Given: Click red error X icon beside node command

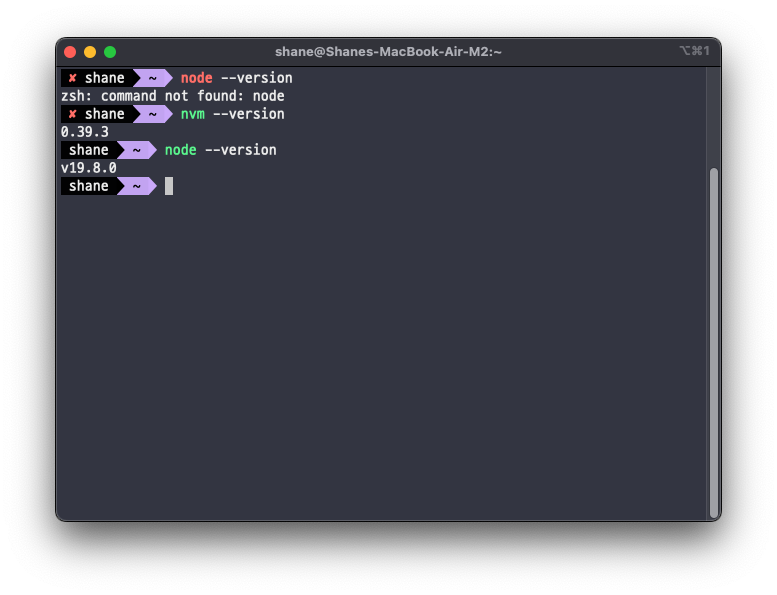Looking at the screenshot, I should coord(72,78).
